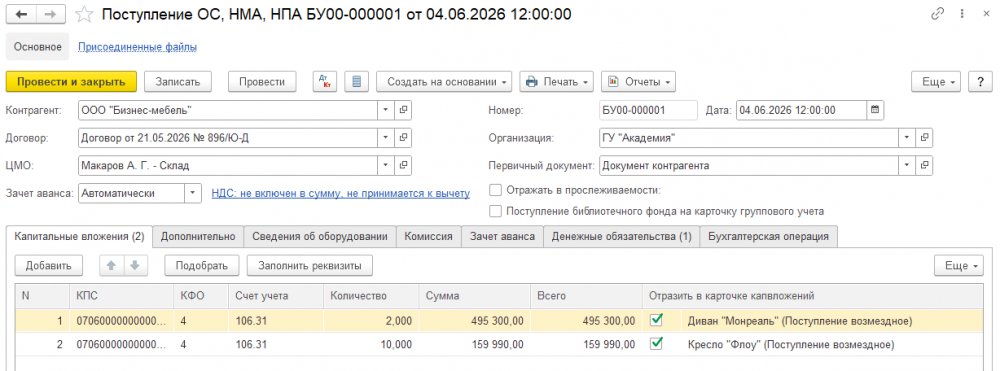Expand the ЦМО dropdown list
The image size is (1000, 371).
tap(386, 166)
